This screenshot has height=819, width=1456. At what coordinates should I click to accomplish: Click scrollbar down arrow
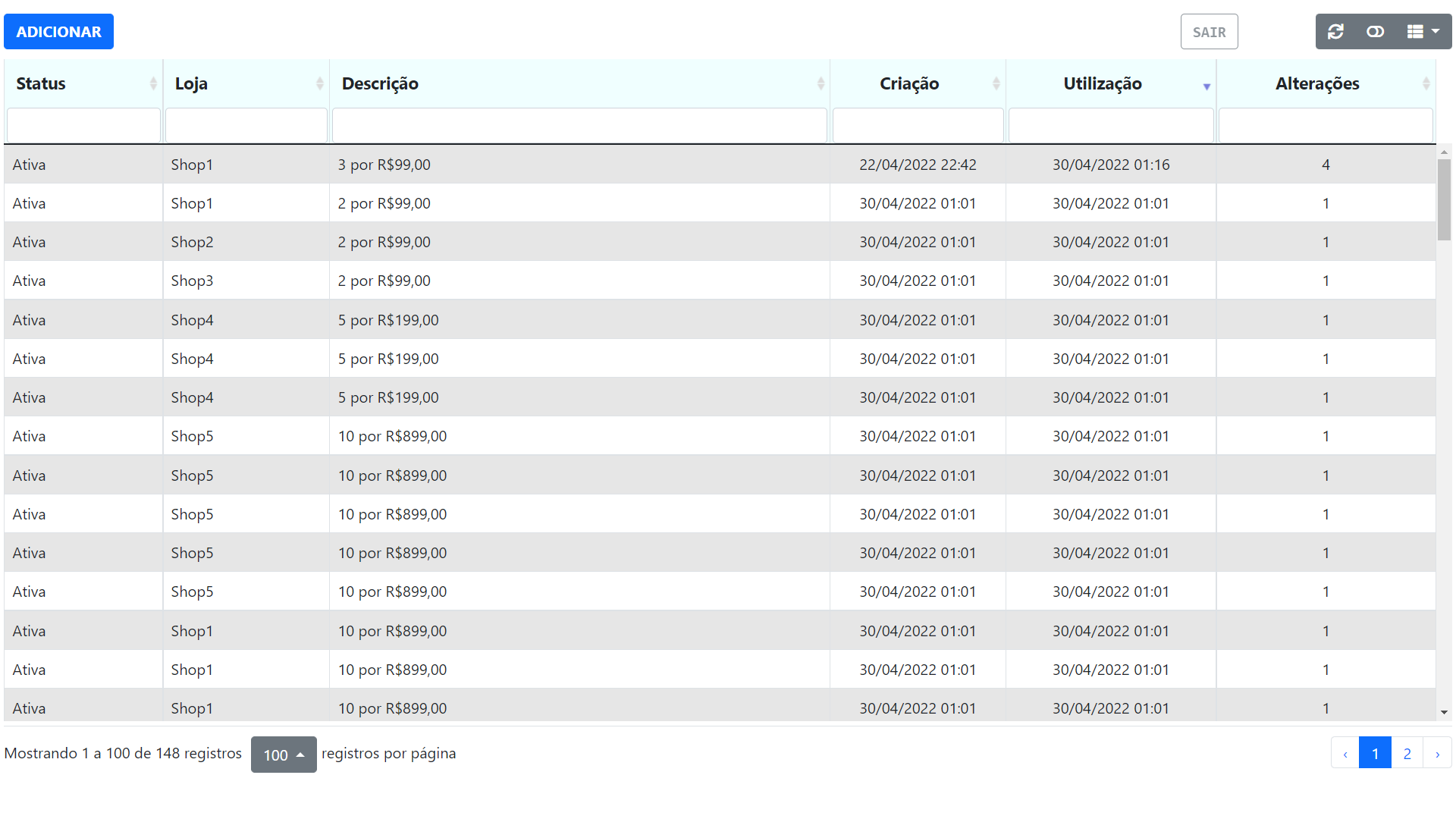coord(1444,712)
